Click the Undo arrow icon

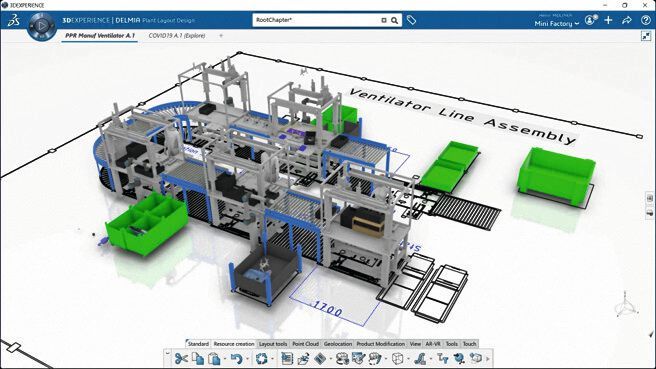pos(237,359)
